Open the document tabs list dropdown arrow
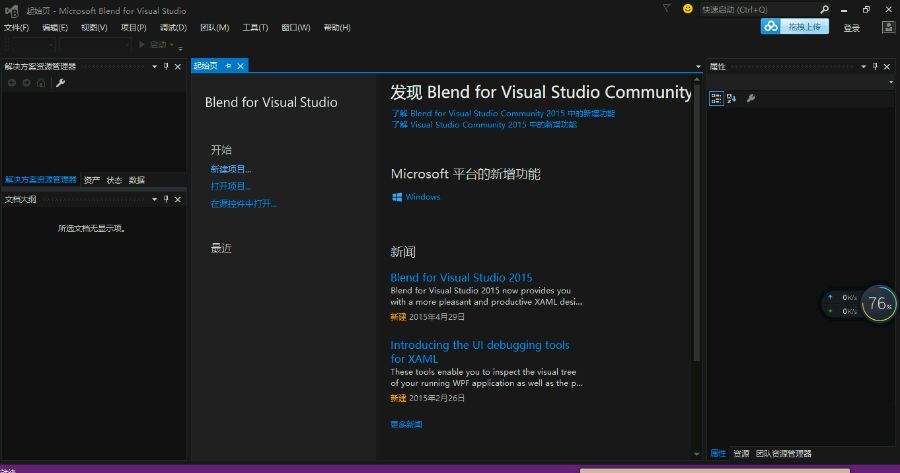Image resolution: width=900 pixels, height=473 pixels. (698, 67)
